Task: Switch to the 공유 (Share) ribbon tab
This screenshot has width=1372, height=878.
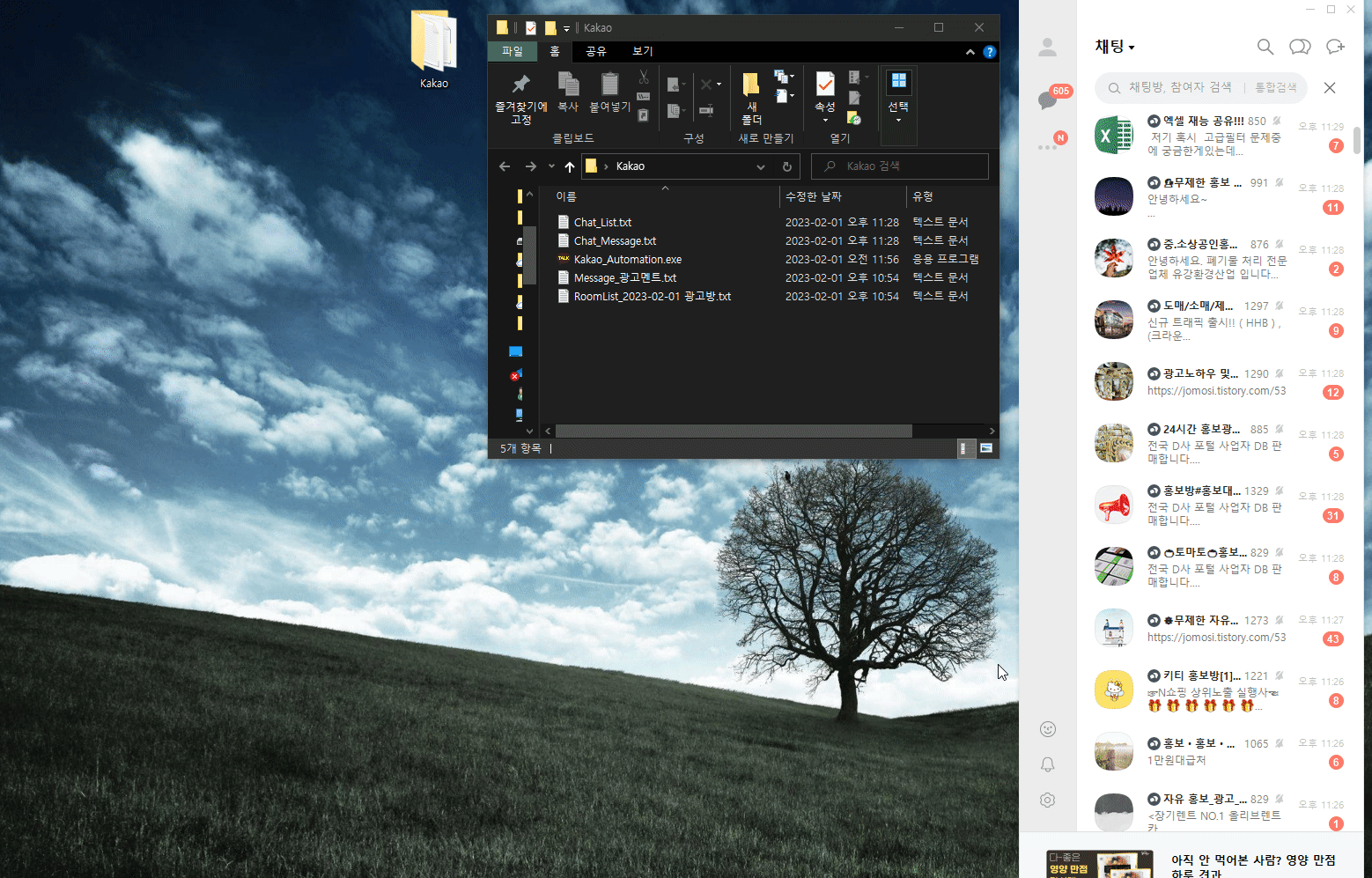Action: click(x=596, y=52)
